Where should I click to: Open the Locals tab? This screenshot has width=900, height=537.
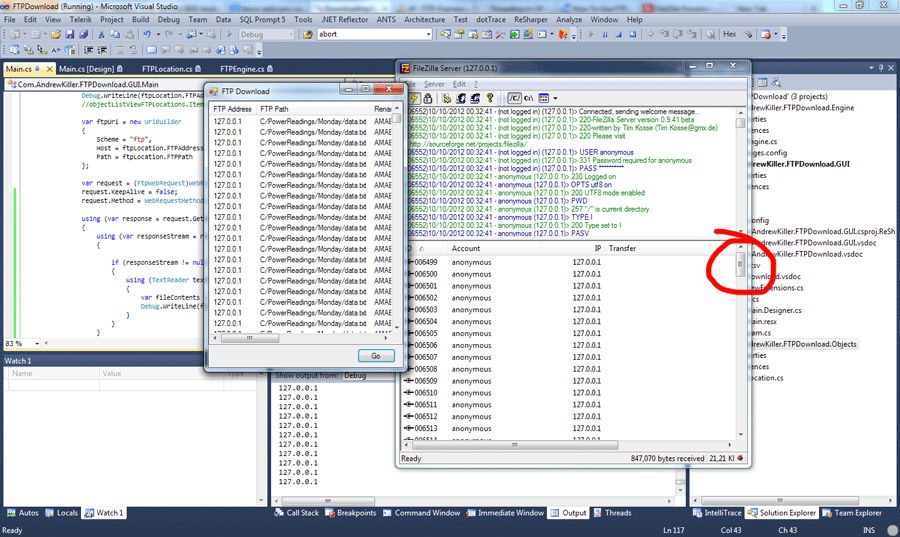(x=61, y=513)
